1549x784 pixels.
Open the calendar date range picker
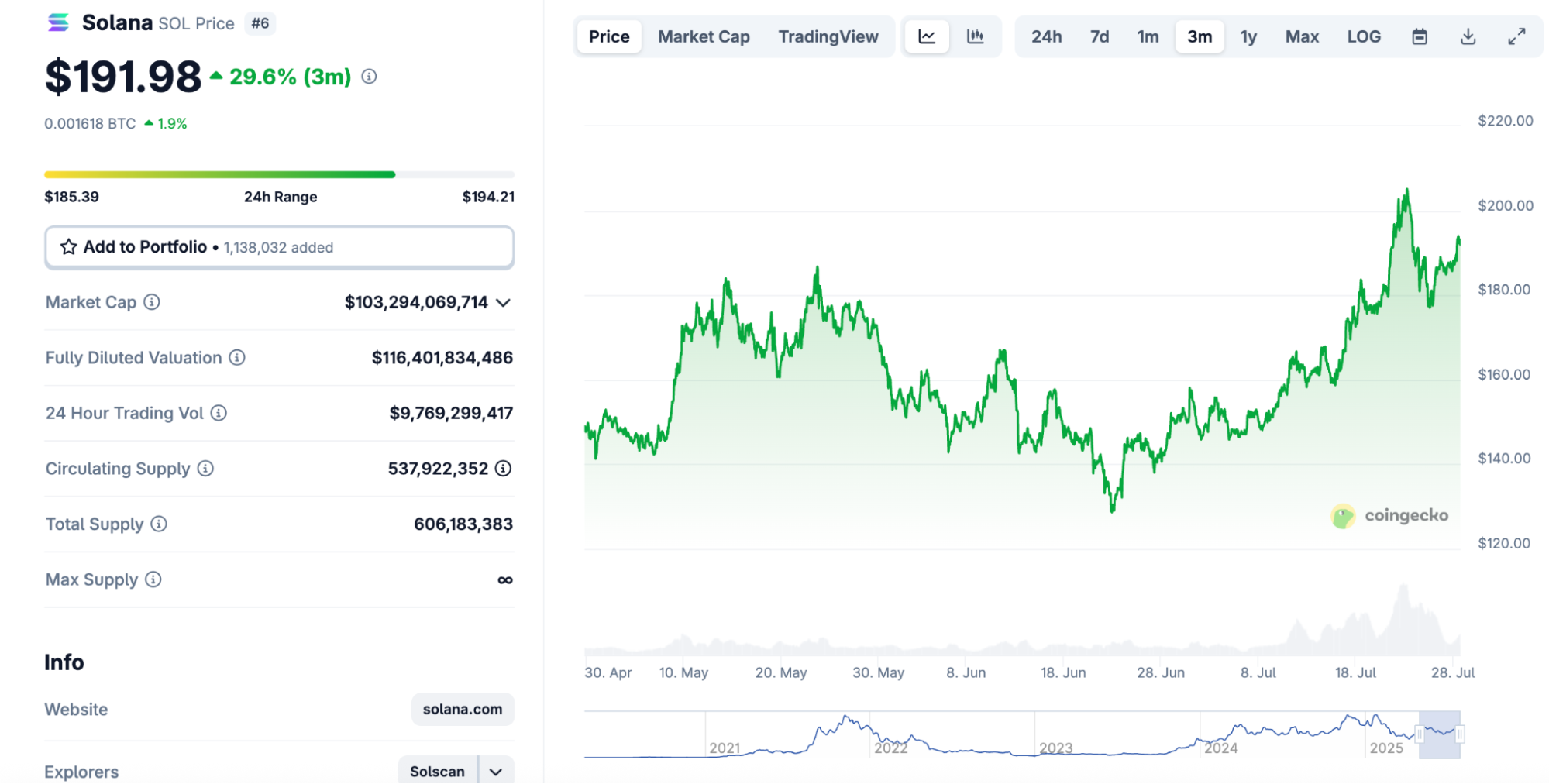[x=1419, y=36]
